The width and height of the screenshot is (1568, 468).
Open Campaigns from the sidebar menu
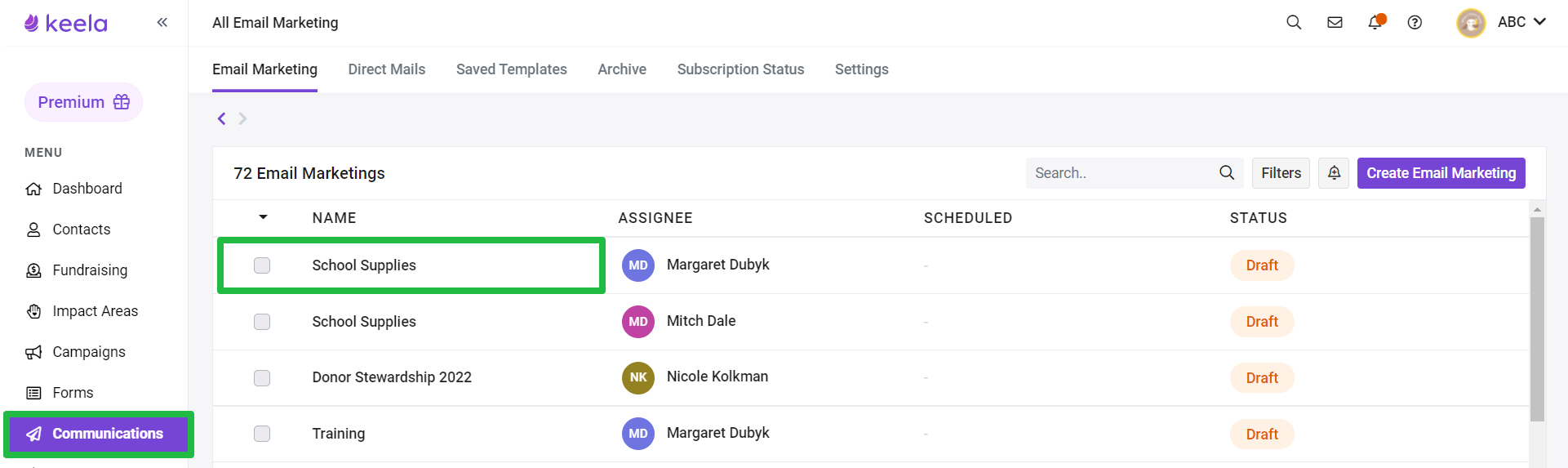[x=89, y=352]
